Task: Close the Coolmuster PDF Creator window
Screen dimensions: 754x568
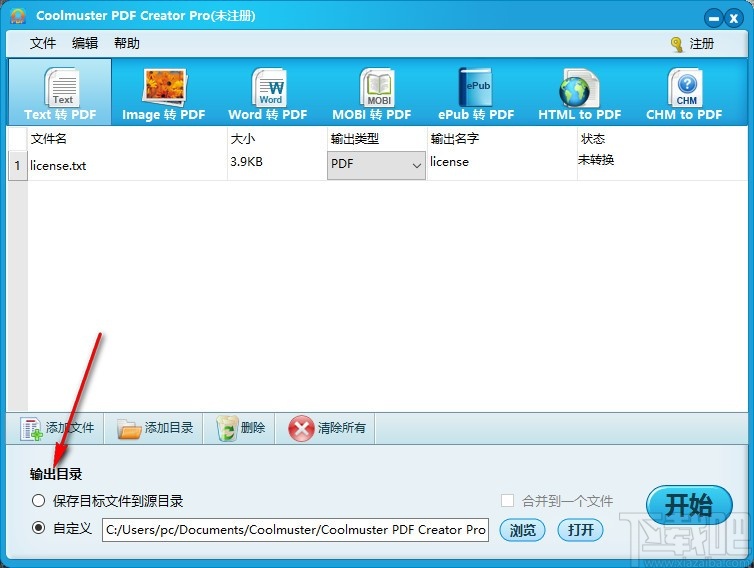Action: click(x=734, y=19)
